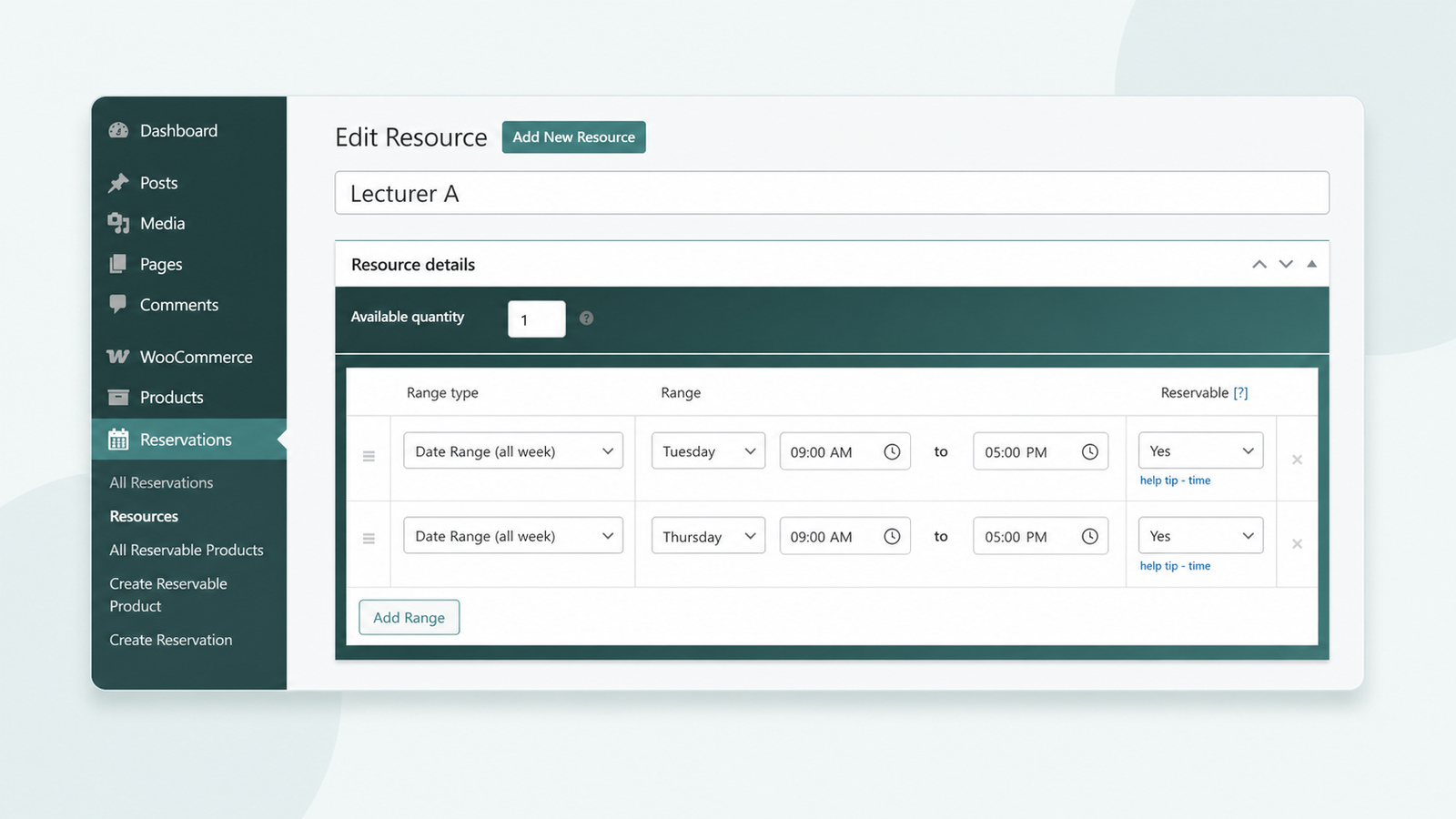This screenshot has height=819, width=1456.
Task: Click the Range column header
Action: 681,392
